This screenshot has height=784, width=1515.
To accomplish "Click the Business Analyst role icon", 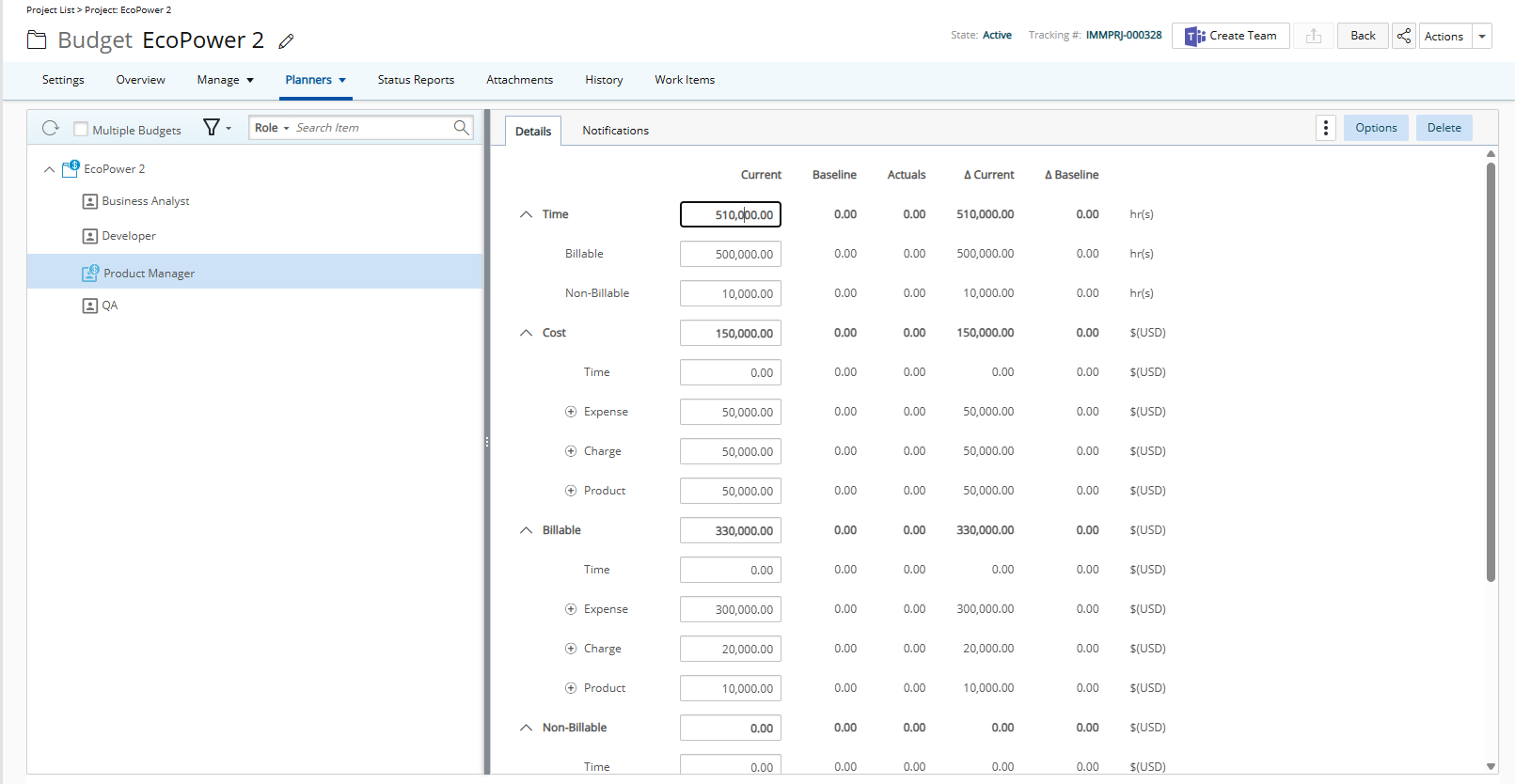I will [x=90, y=201].
